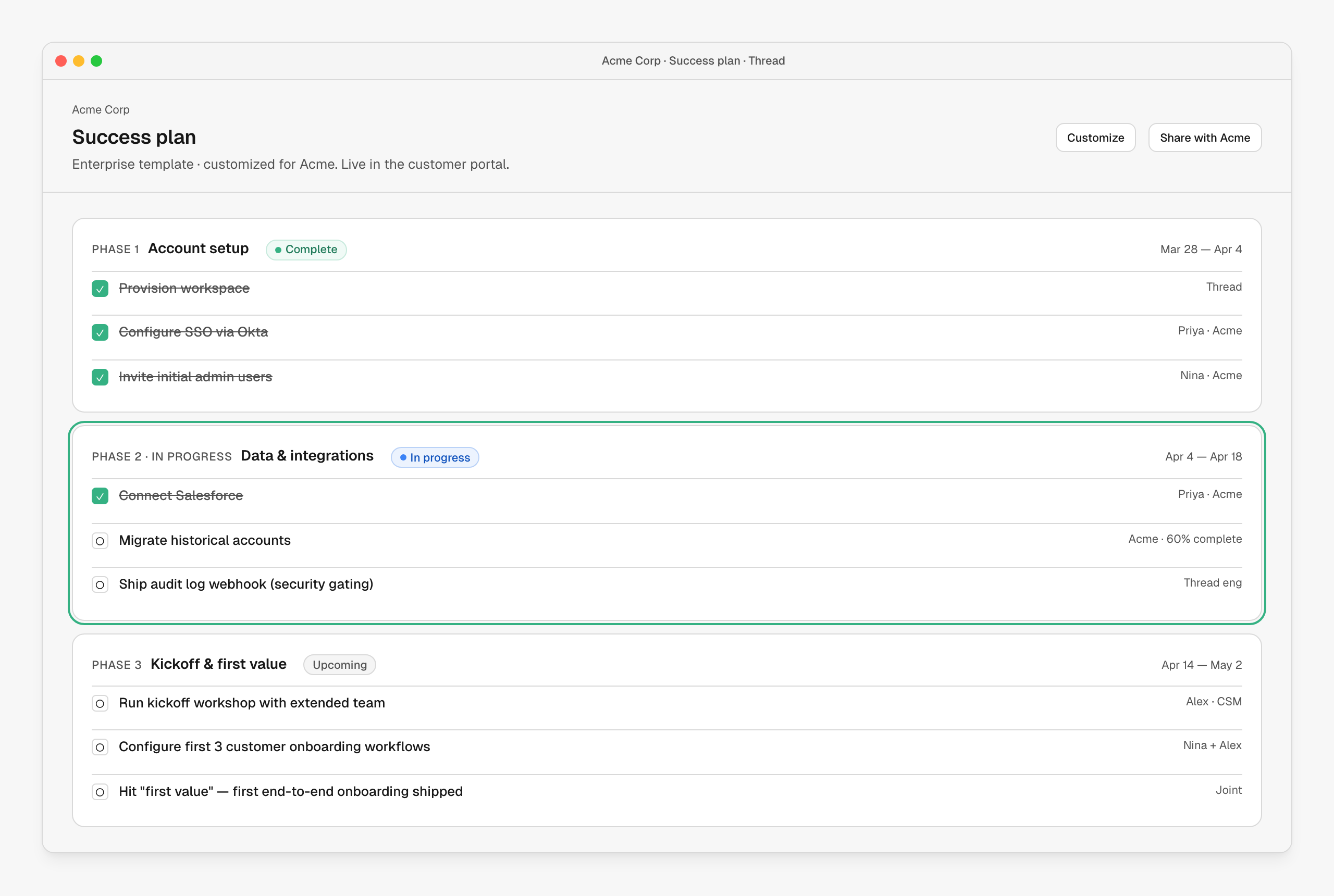The image size is (1334, 896).
Task: Click the Connect Salesforce task text
Action: point(181,495)
